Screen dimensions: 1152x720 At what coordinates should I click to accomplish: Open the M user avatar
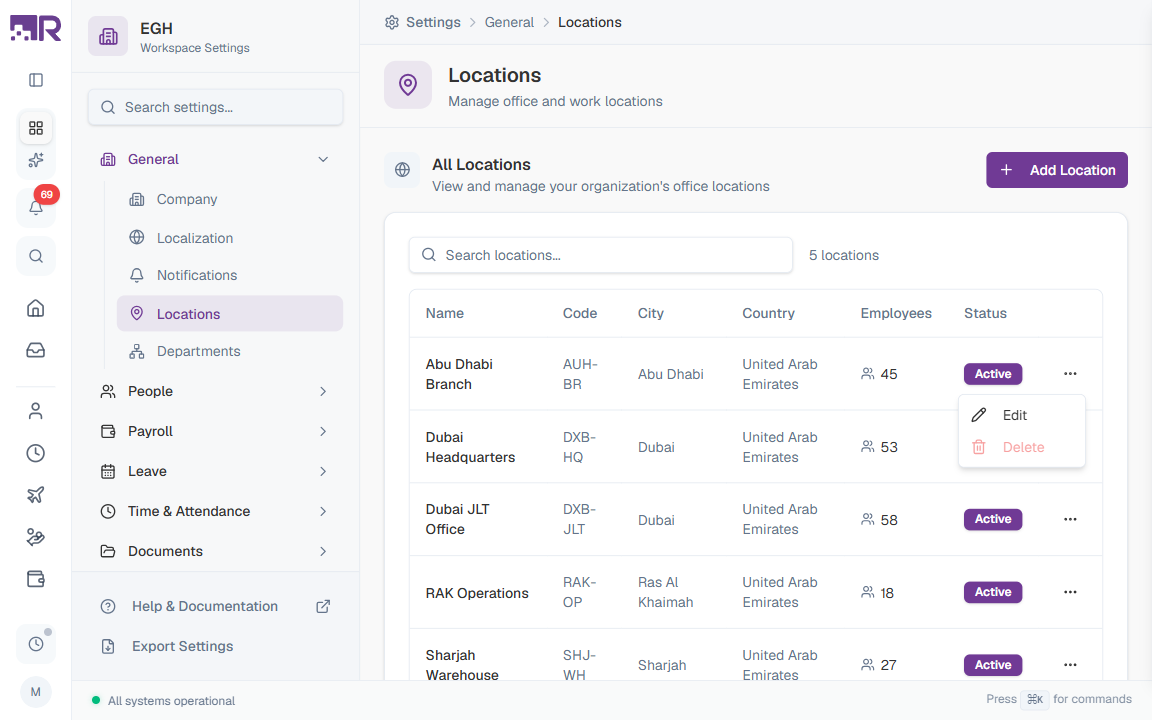pyautogui.click(x=35, y=692)
